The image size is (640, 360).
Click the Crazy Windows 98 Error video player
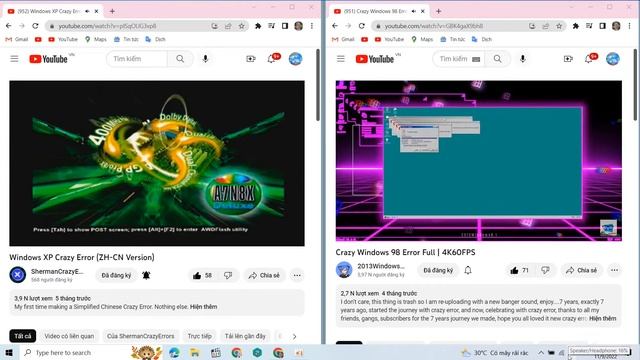click(x=479, y=160)
